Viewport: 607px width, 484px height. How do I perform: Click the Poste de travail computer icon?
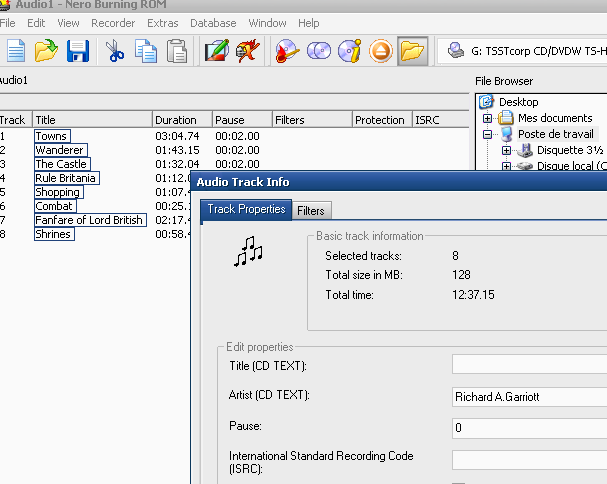[506, 134]
